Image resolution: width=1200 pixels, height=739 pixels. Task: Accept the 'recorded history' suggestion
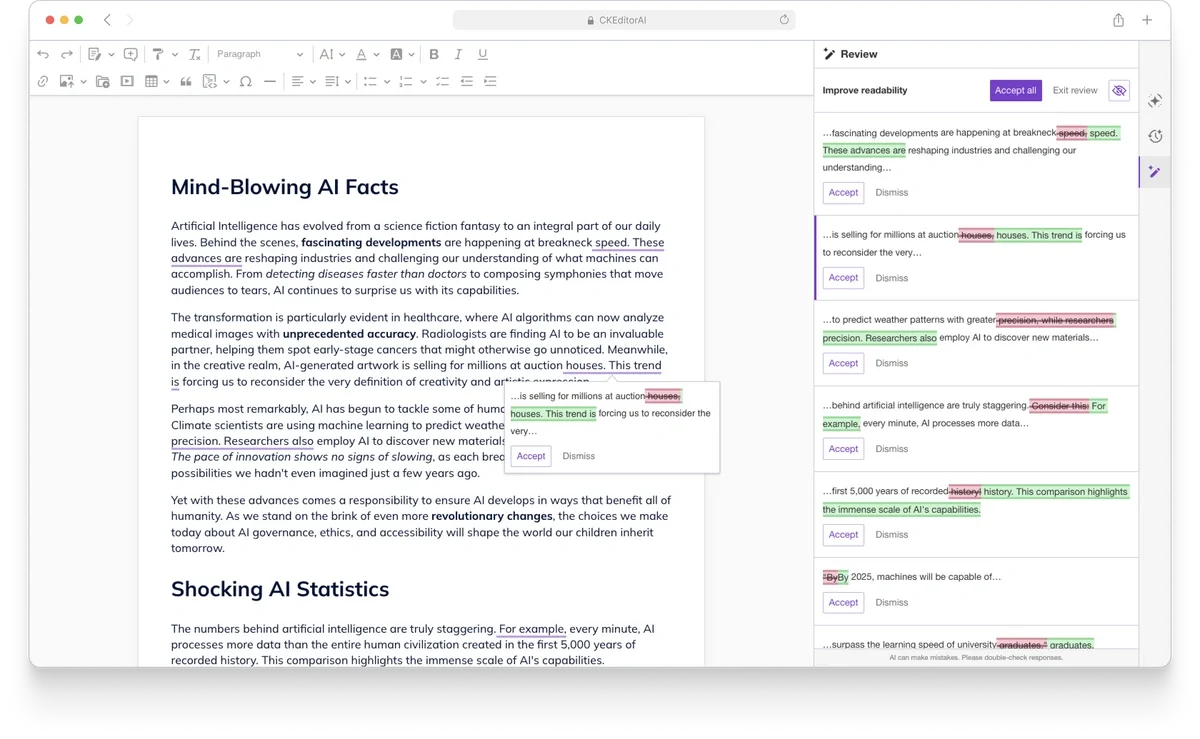[843, 534]
